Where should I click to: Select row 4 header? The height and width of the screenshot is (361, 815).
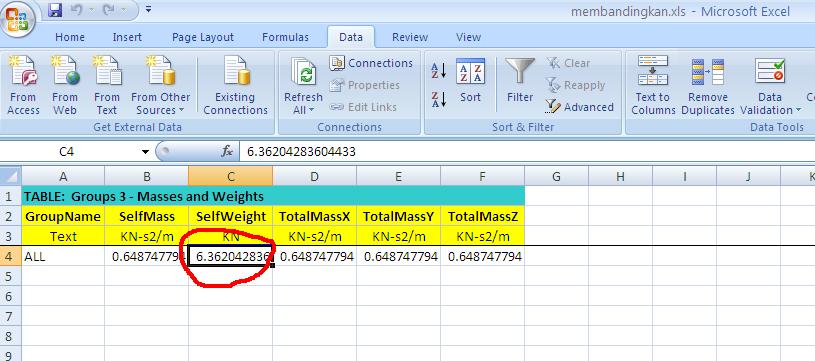(x=10, y=257)
